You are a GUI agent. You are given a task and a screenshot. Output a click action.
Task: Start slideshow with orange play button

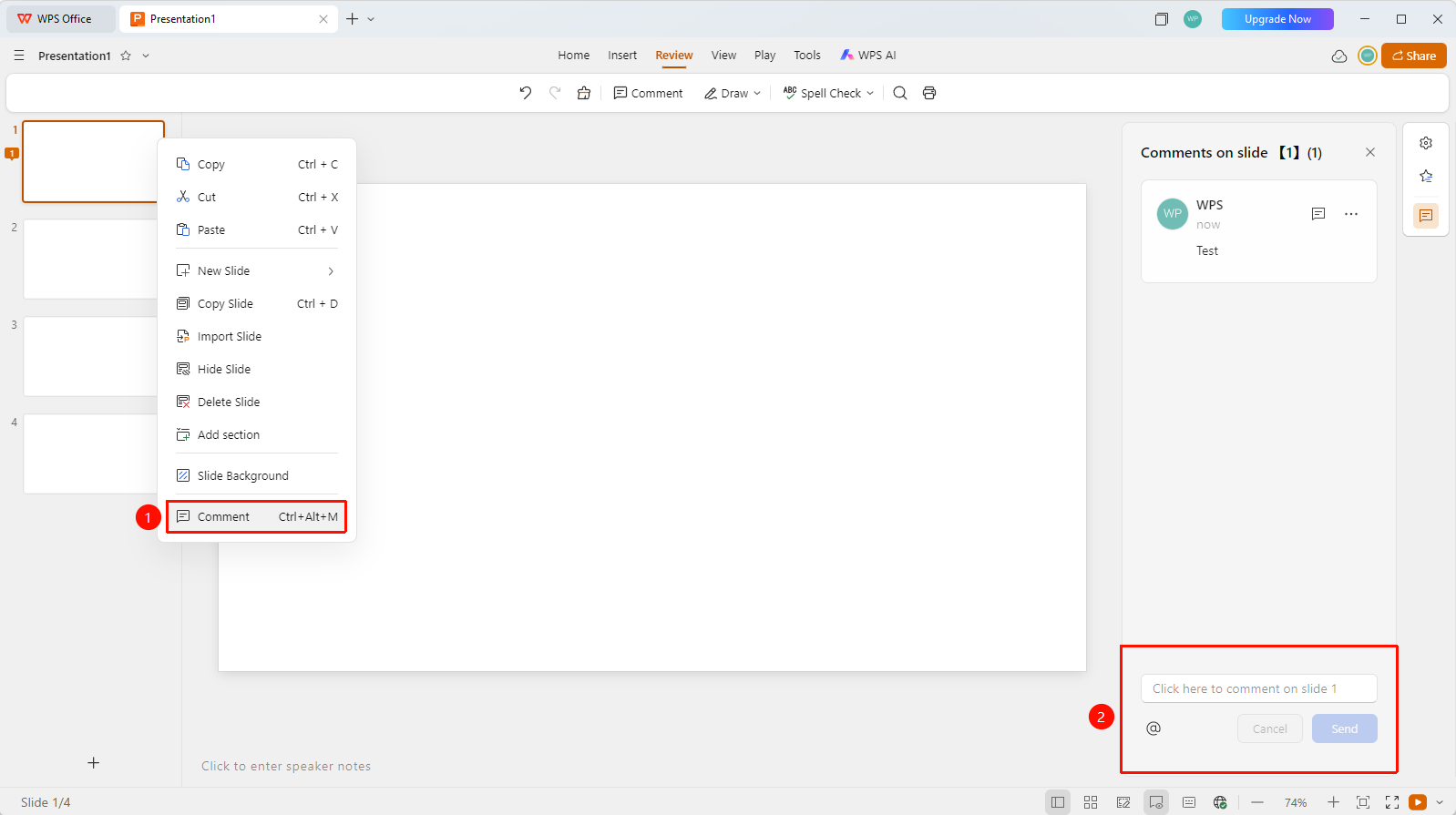1418,802
